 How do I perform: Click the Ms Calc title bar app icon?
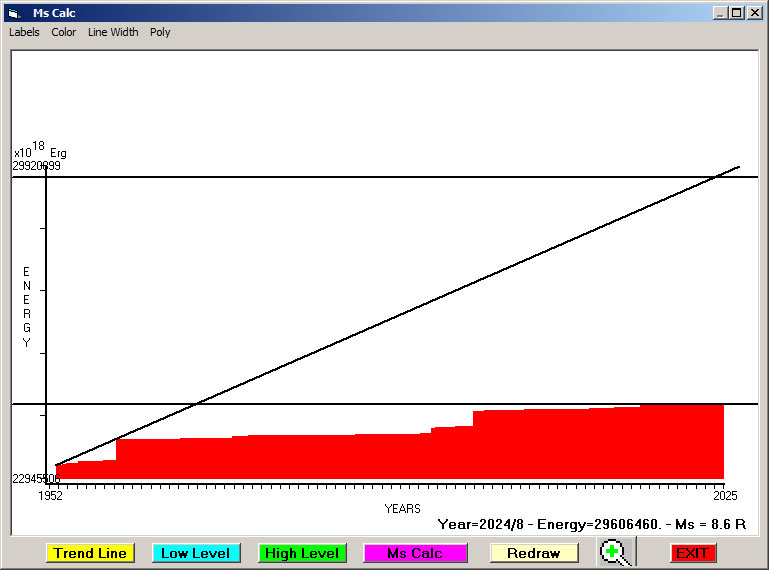tap(13, 13)
